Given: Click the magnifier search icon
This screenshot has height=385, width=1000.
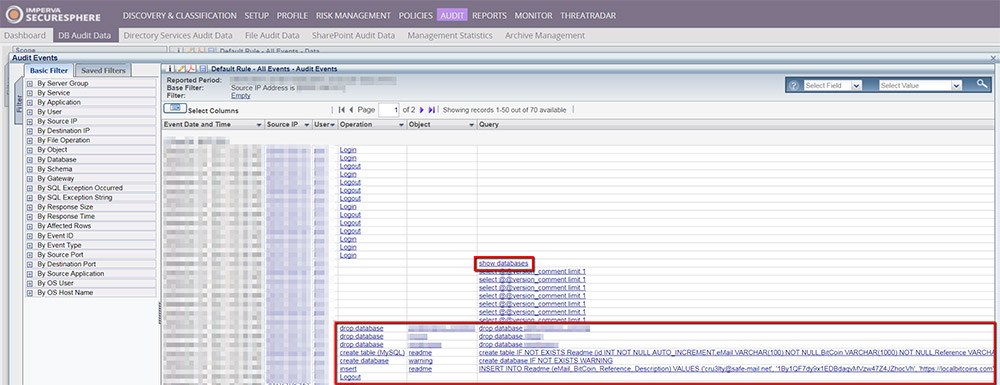Looking at the screenshot, I should (982, 84).
